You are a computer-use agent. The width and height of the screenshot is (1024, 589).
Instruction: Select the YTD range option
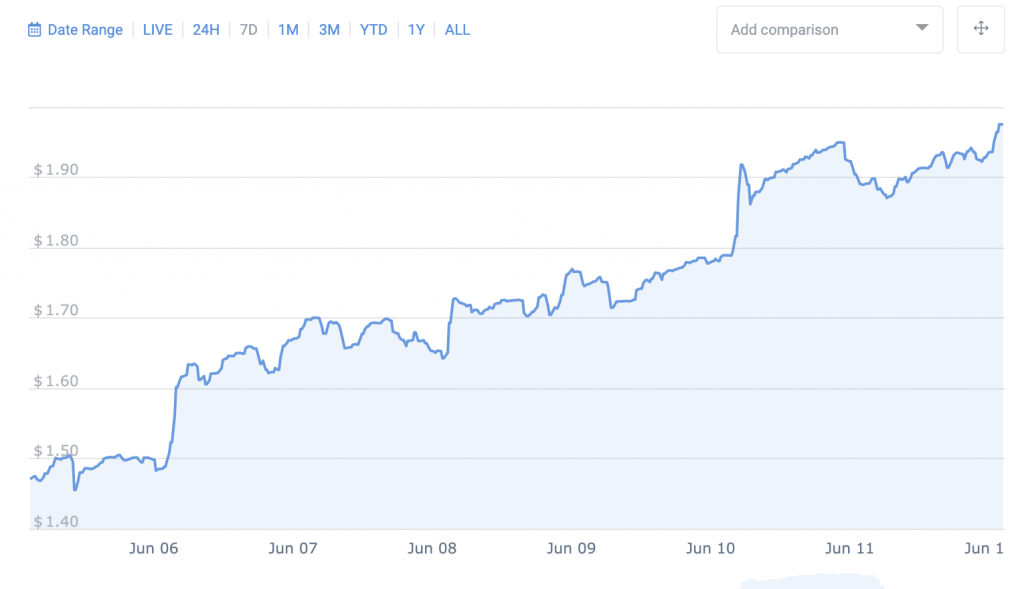pos(374,30)
